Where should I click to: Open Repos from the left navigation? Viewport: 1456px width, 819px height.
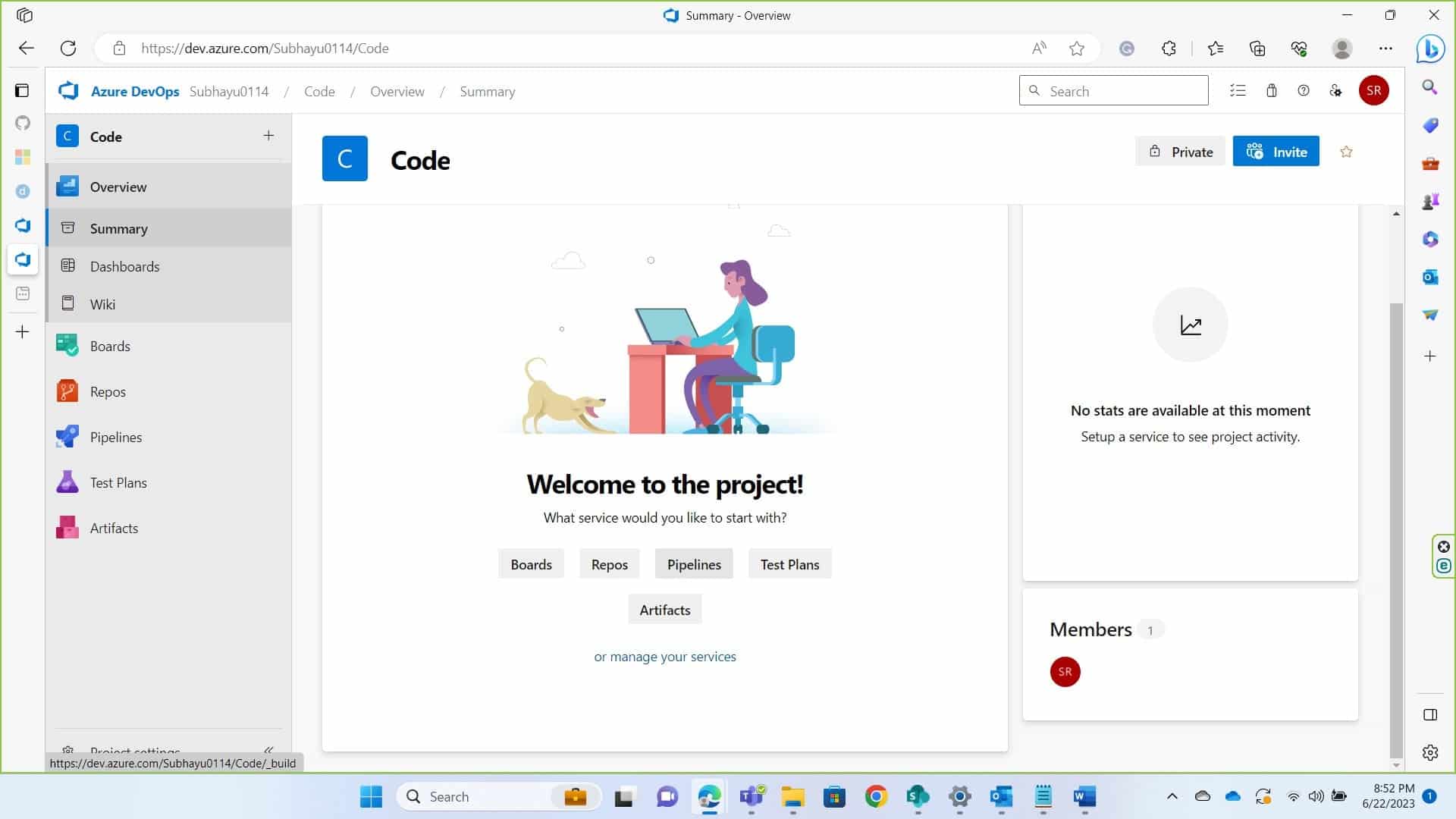(107, 391)
